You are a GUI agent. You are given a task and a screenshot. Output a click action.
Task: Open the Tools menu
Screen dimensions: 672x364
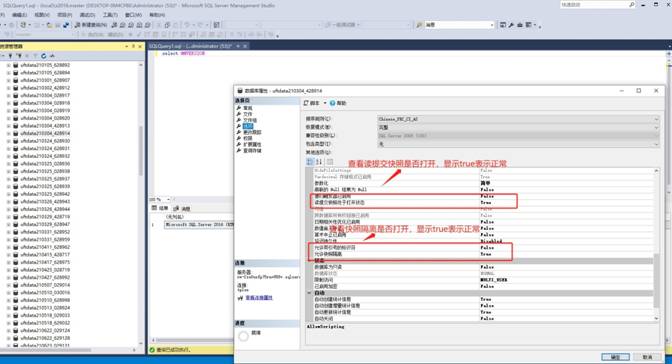[110, 15]
